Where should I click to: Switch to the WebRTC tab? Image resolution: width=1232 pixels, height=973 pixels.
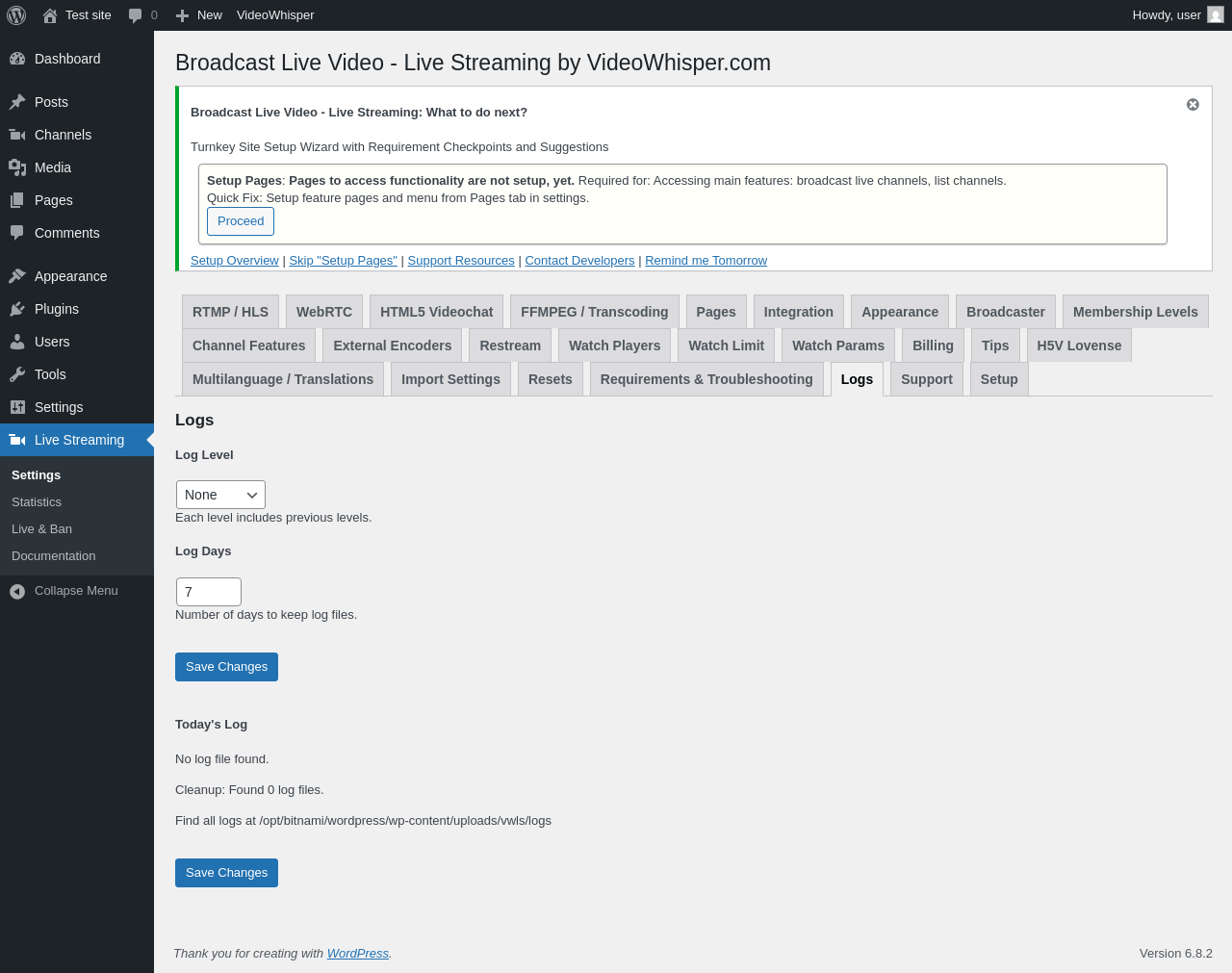[x=324, y=312]
